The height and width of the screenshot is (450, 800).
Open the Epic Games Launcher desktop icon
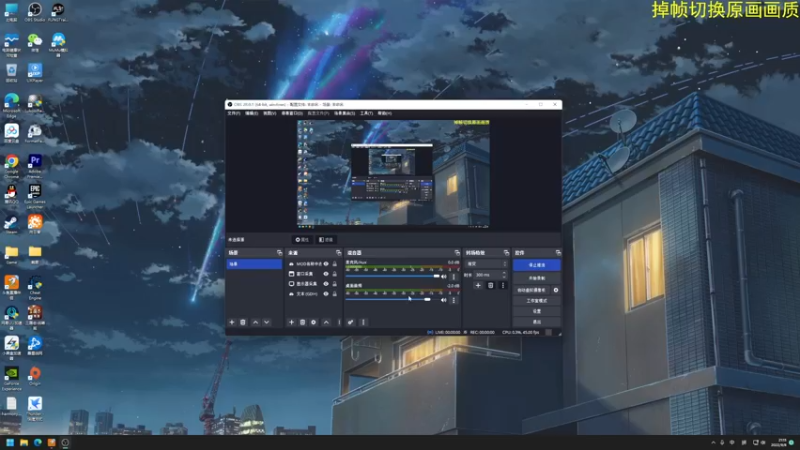(x=35, y=196)
